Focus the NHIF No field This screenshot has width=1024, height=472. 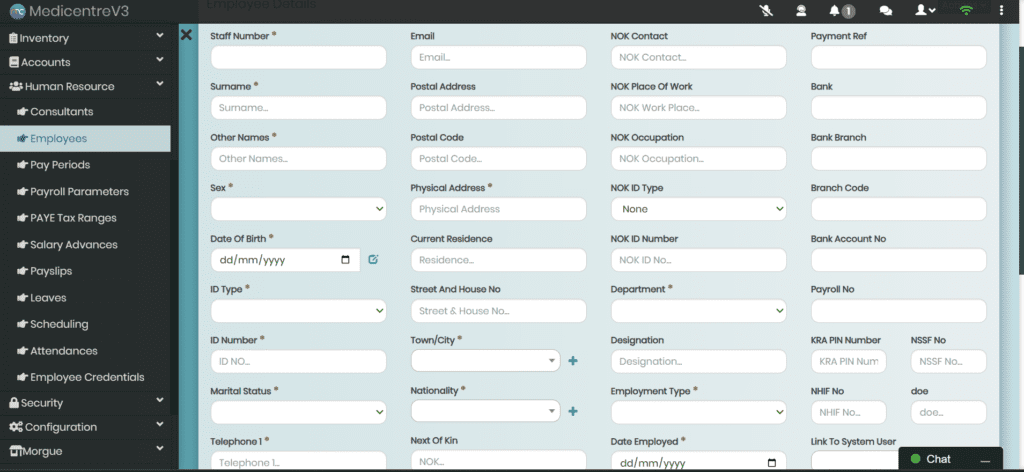point(849,412)
